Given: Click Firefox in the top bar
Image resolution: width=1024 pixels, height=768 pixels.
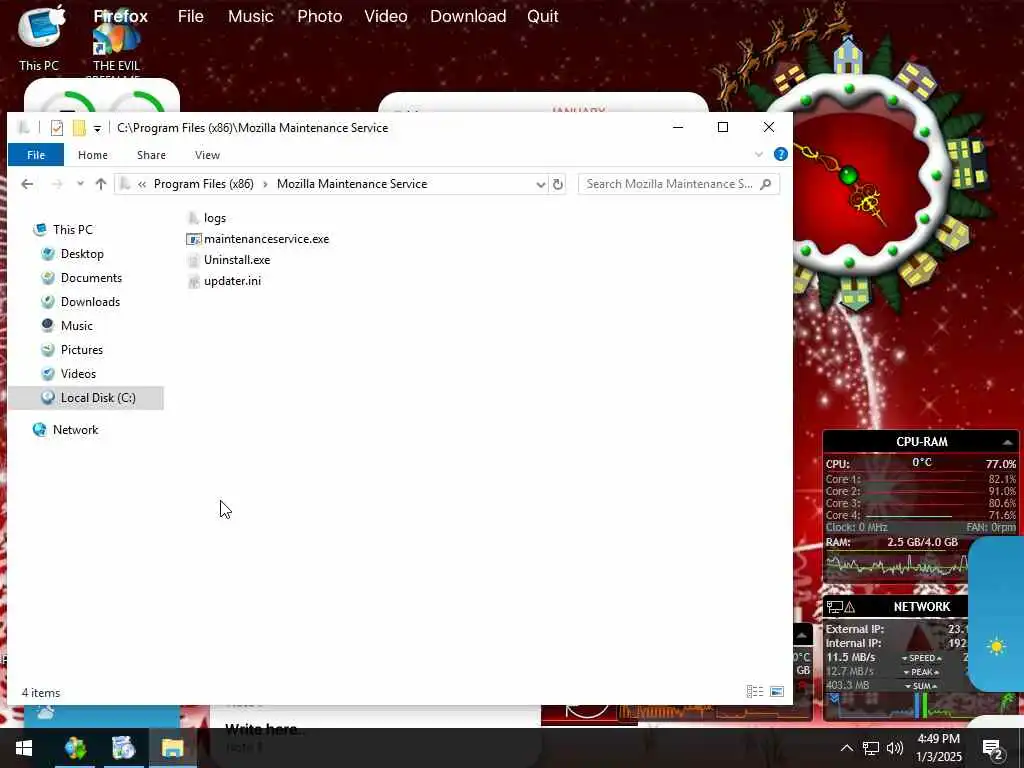Looking at the screenshot, I should [121, 16].
